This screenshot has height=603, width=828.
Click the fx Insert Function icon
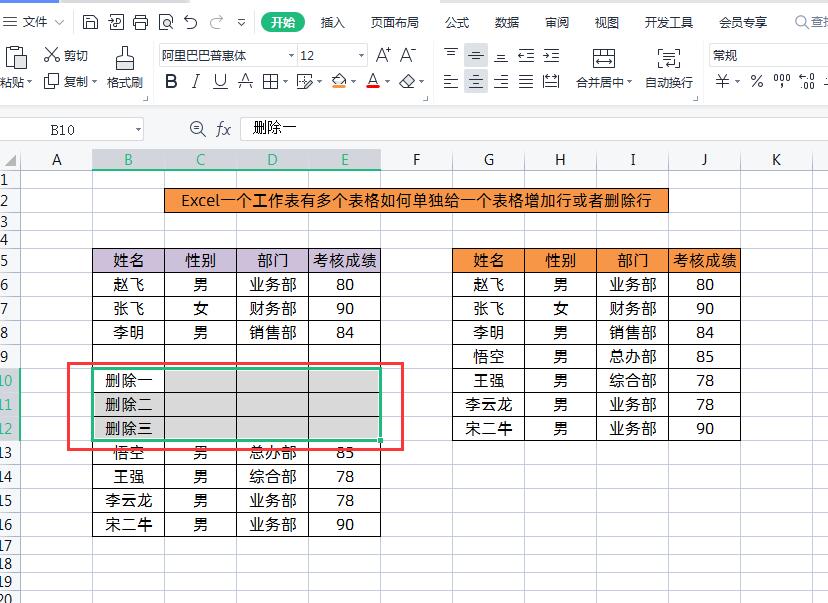pos(223,129)
